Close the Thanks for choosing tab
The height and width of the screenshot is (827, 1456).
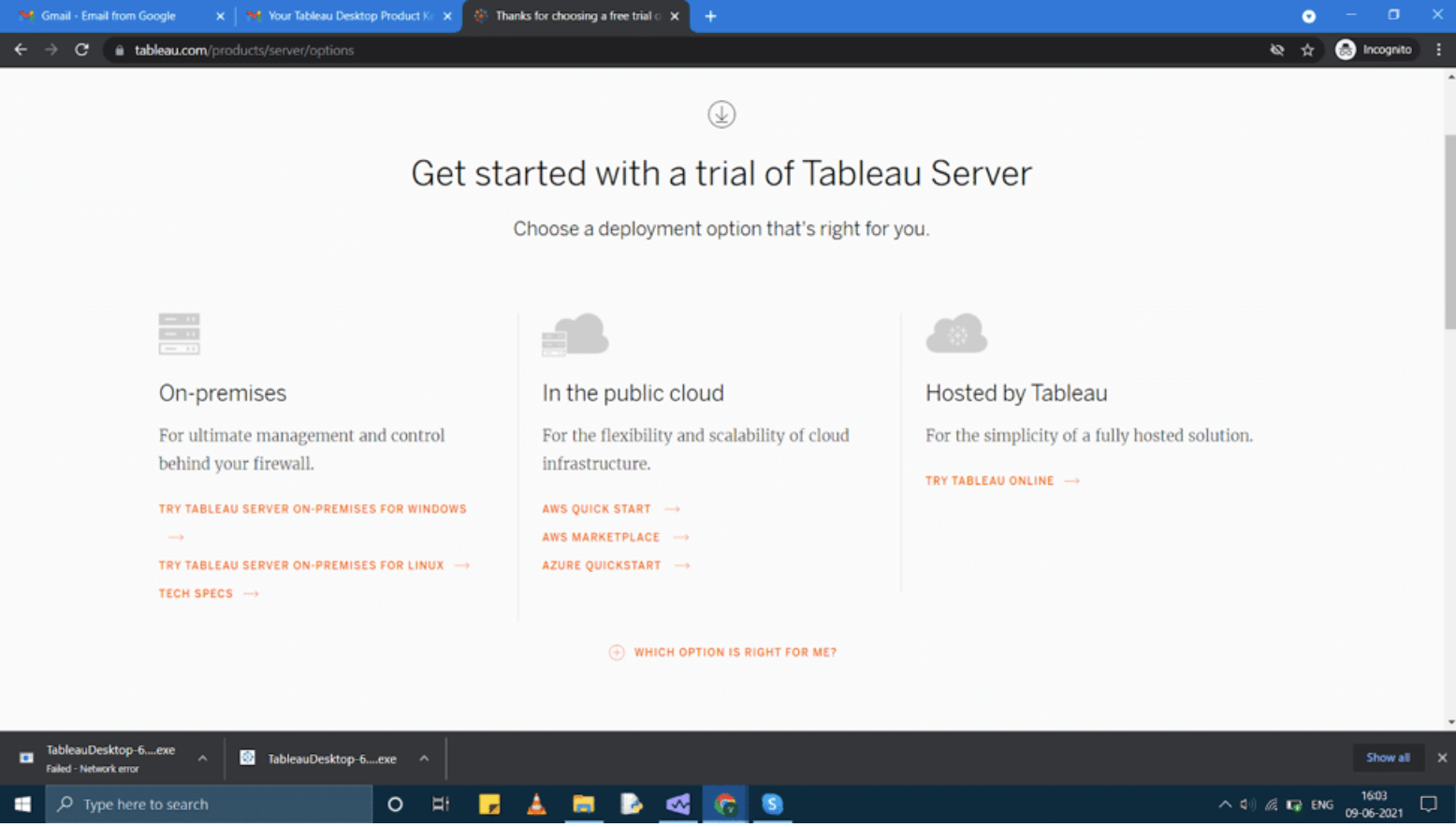point(675,16)
